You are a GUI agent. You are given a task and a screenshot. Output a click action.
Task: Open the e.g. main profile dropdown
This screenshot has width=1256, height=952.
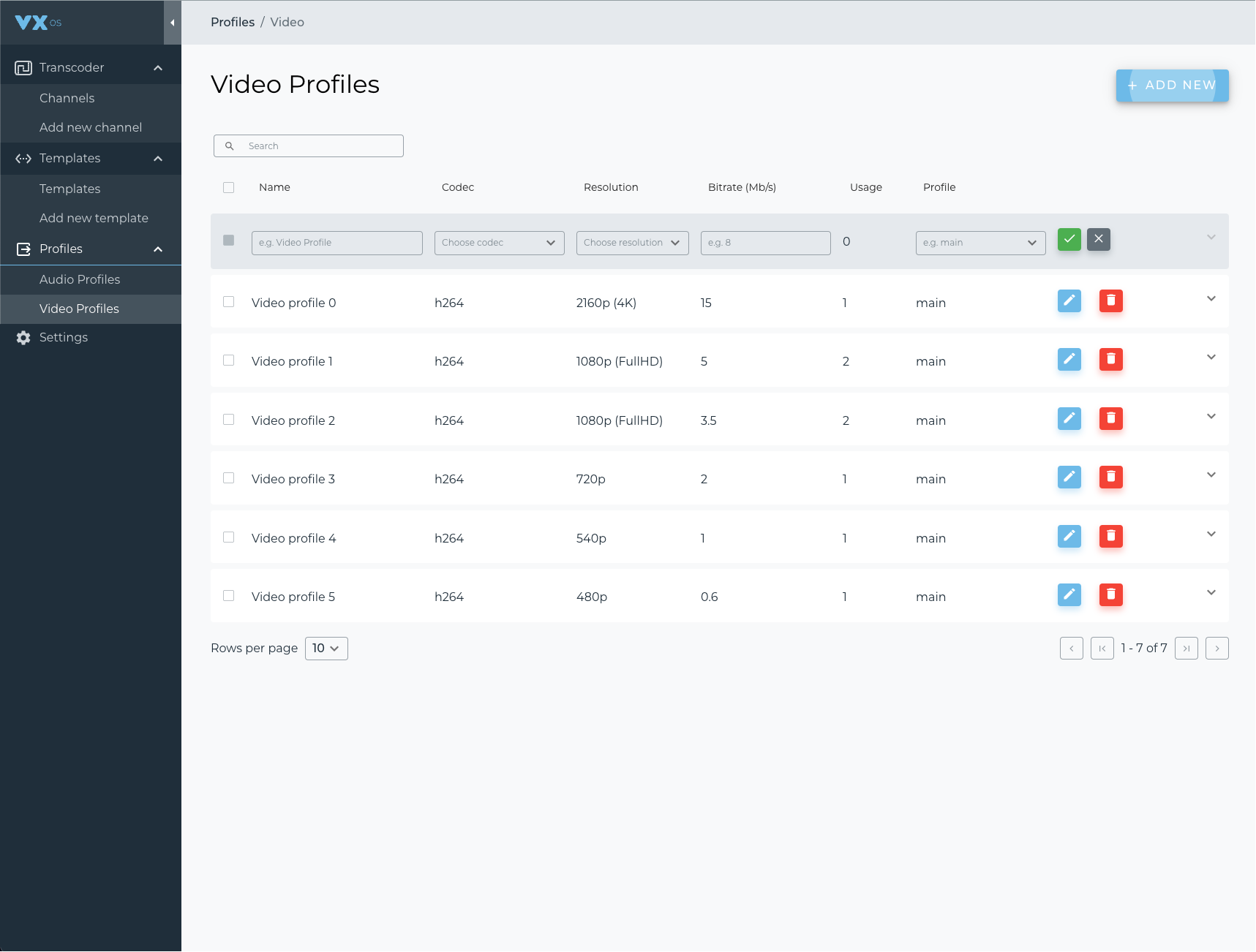[981, 243]
